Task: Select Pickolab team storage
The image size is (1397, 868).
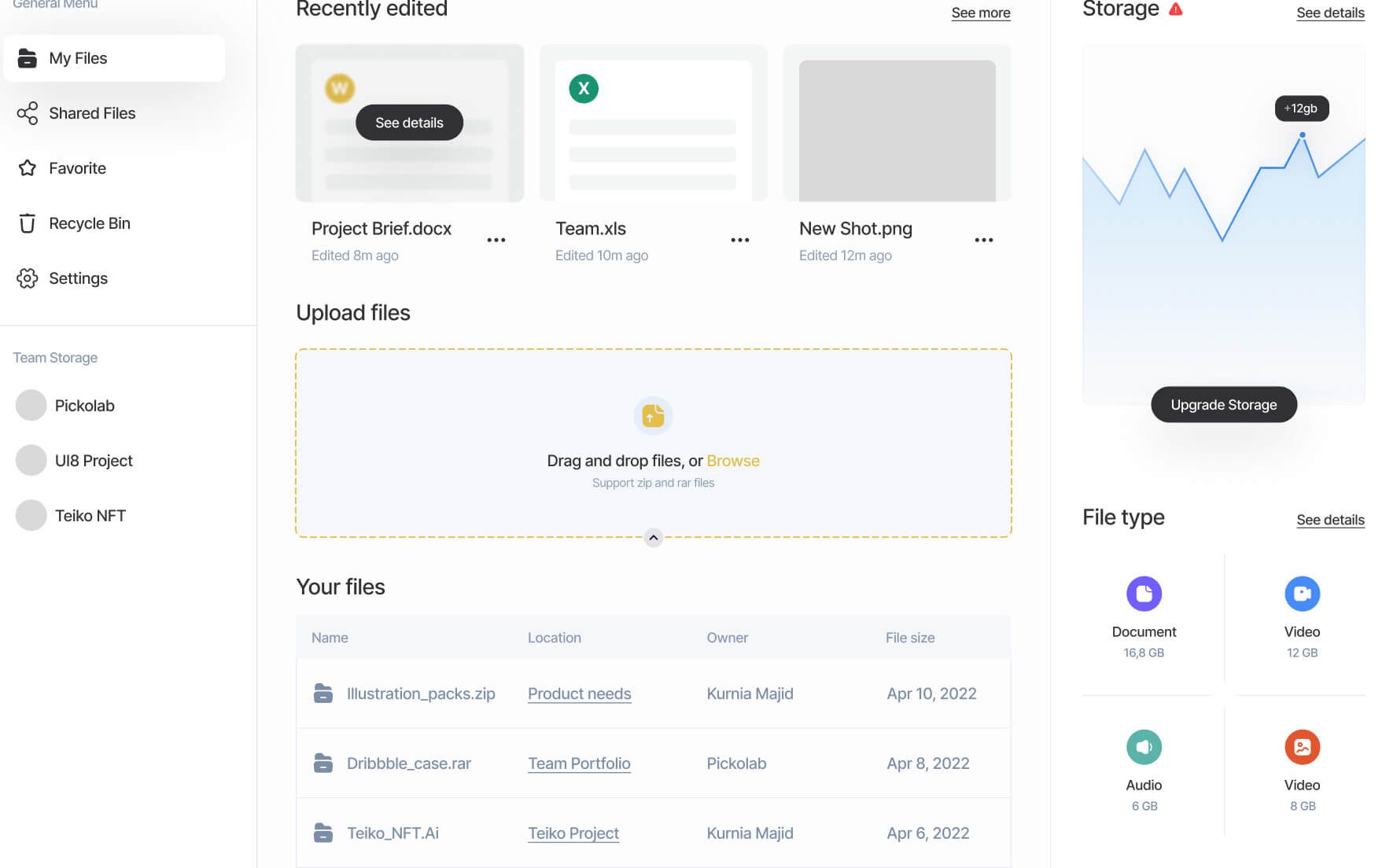Action: pos(84,406)
